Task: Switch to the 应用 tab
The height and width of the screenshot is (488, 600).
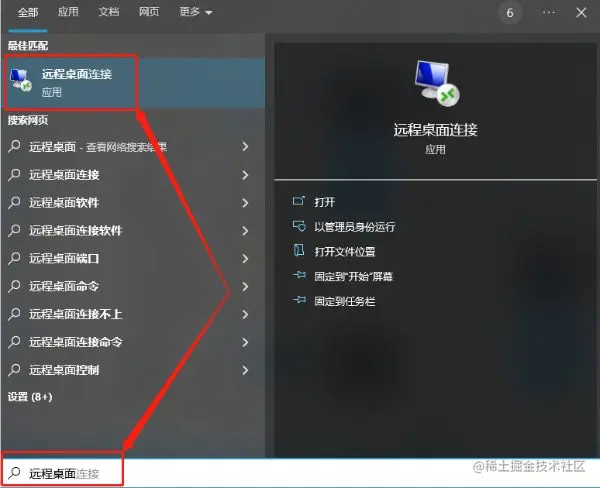Action: click(68, 12)
